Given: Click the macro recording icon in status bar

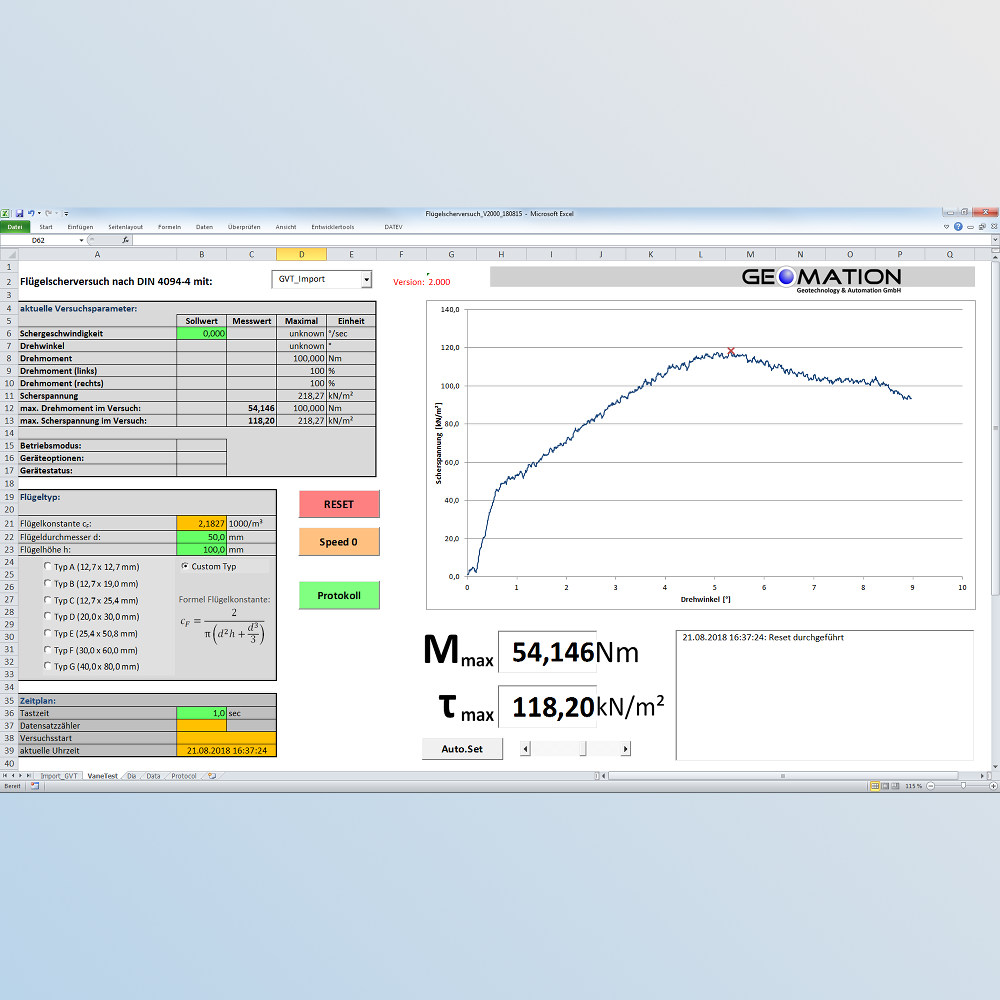Looking at the screenshot, I should (35, 786).
